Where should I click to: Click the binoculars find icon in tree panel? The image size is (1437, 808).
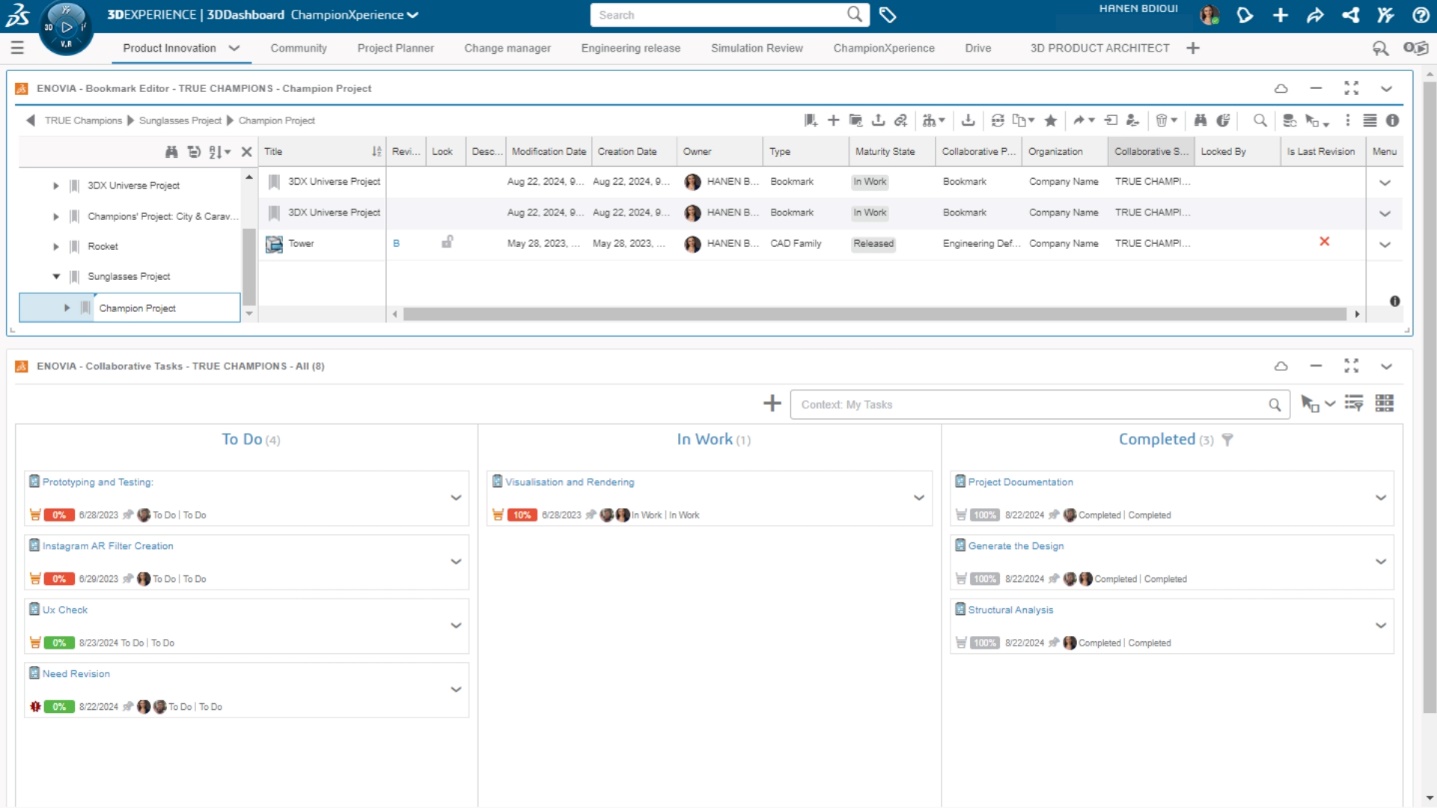pos(172,152)
